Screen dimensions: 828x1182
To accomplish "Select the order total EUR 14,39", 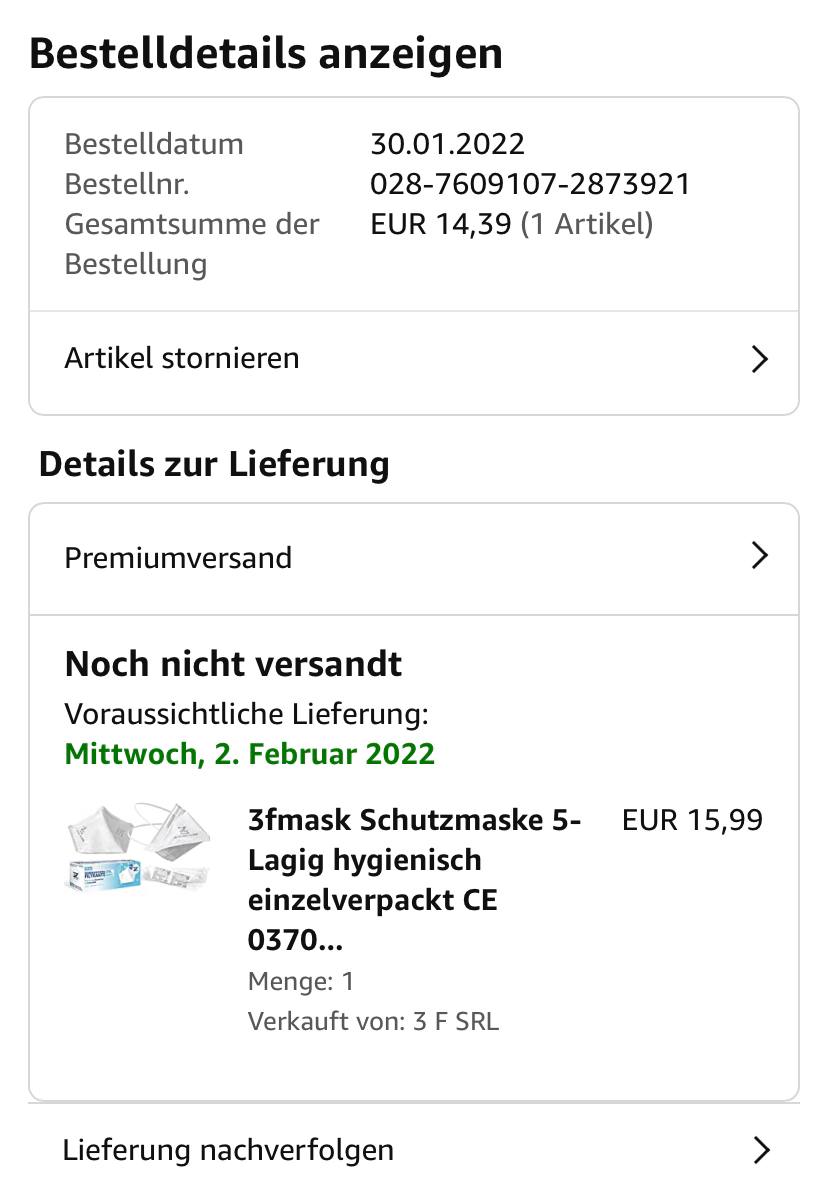I will (x=441, y=224).
